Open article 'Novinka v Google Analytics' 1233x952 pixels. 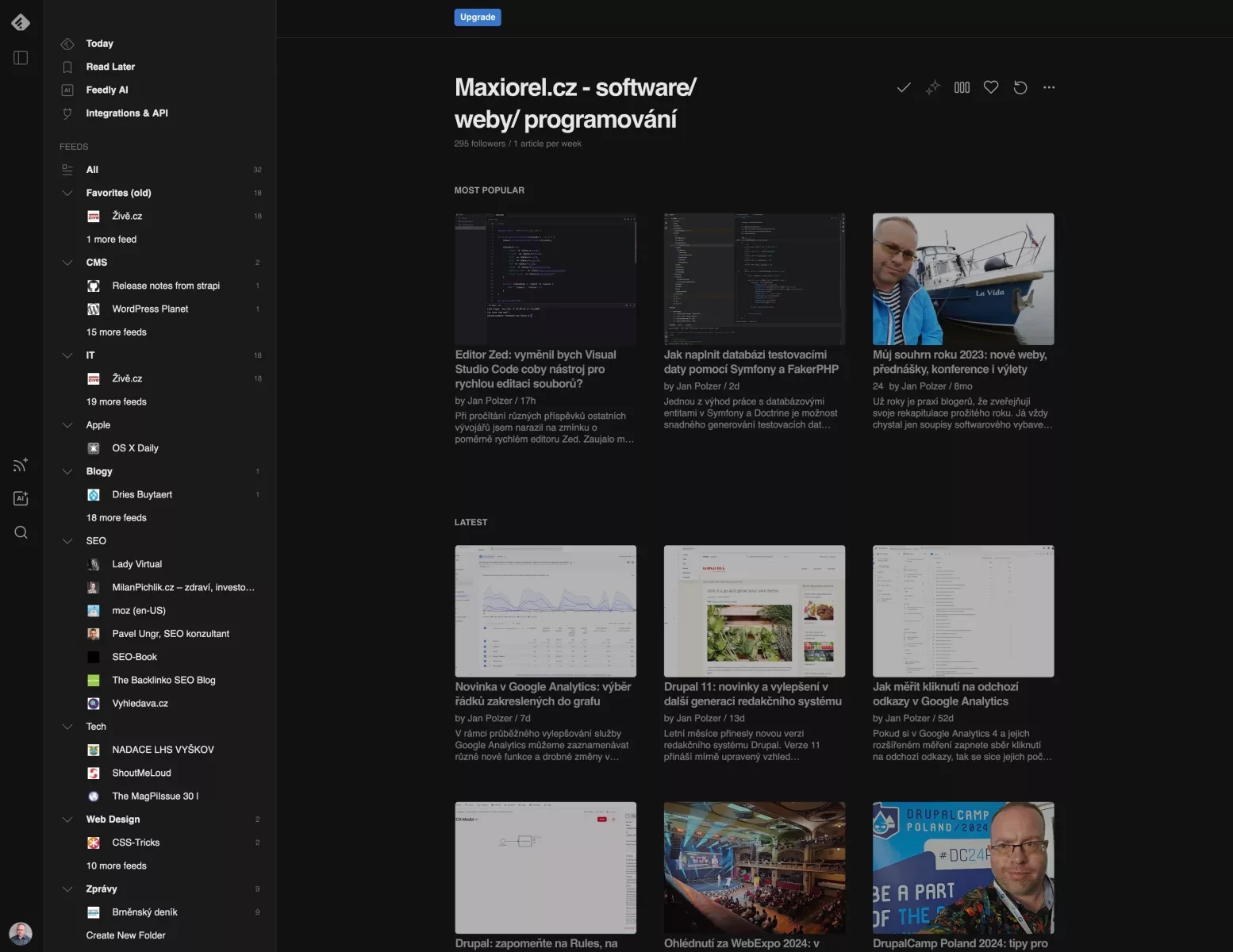tap(543, 694)
